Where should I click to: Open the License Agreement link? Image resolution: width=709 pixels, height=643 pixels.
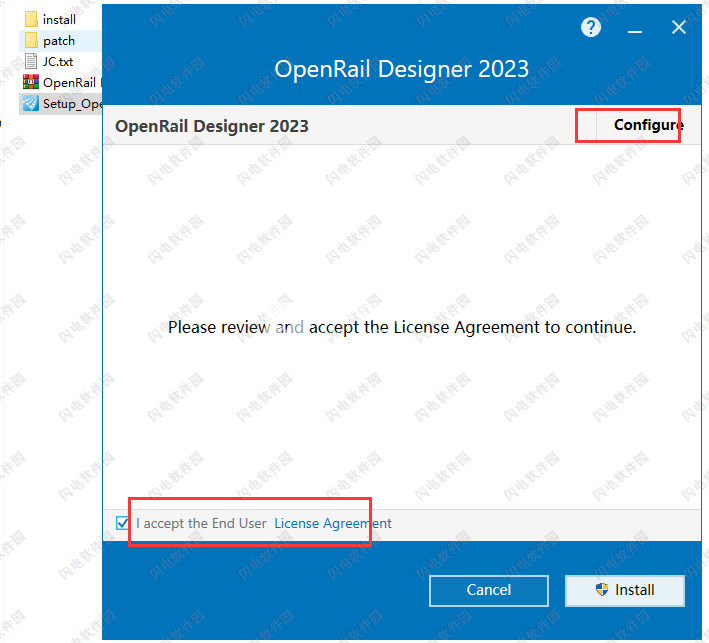pos(333,523)
